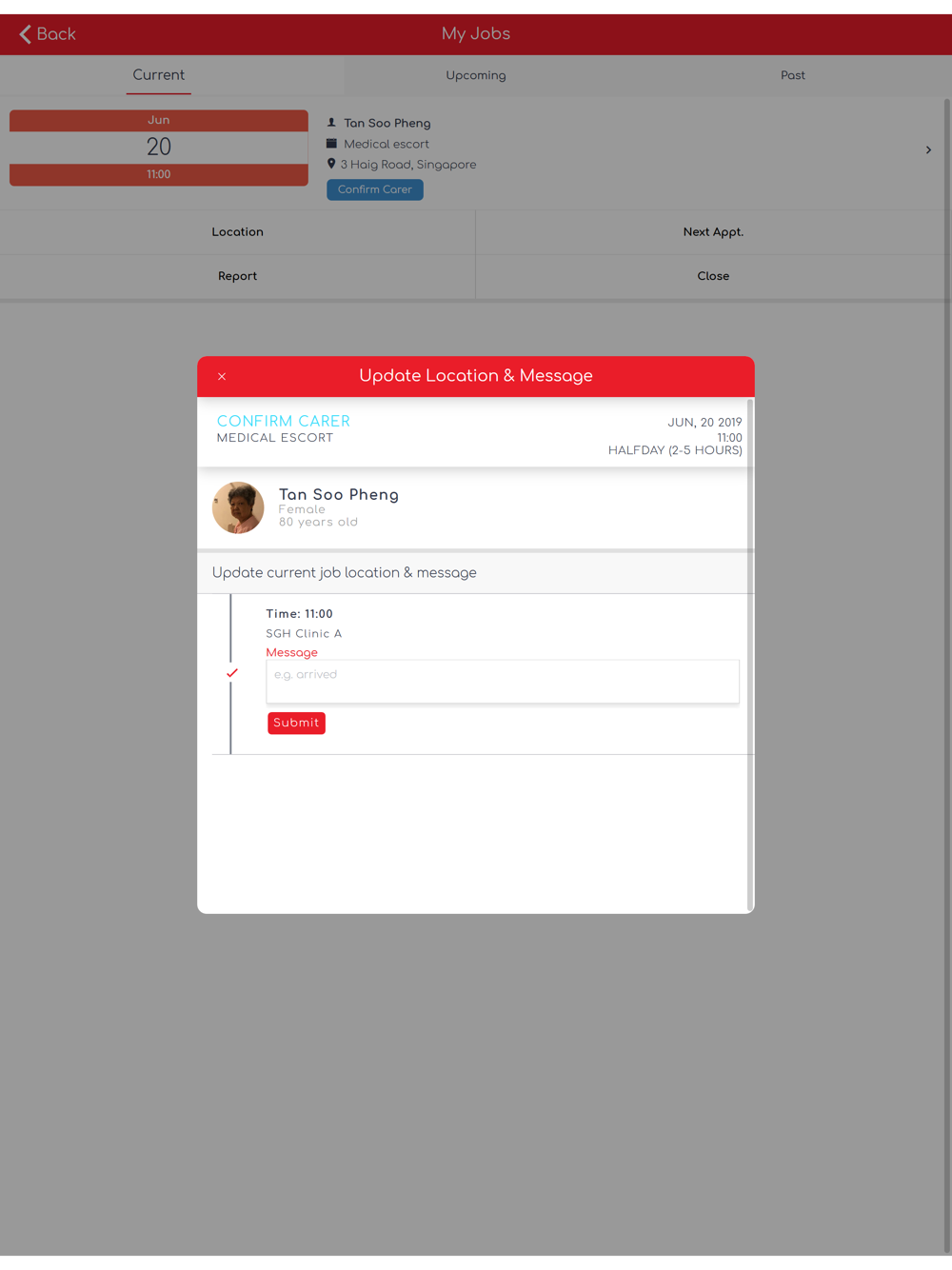Click the 'My Jobs' page title

click(476, 33)
